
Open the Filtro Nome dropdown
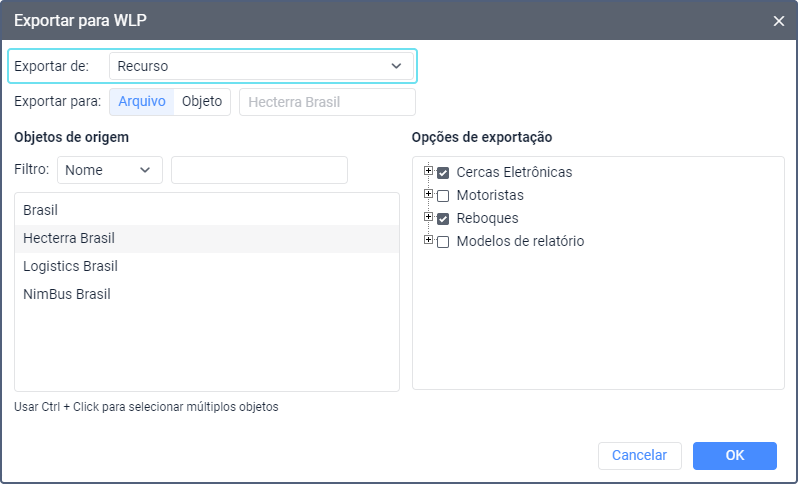tap(109, 170)
